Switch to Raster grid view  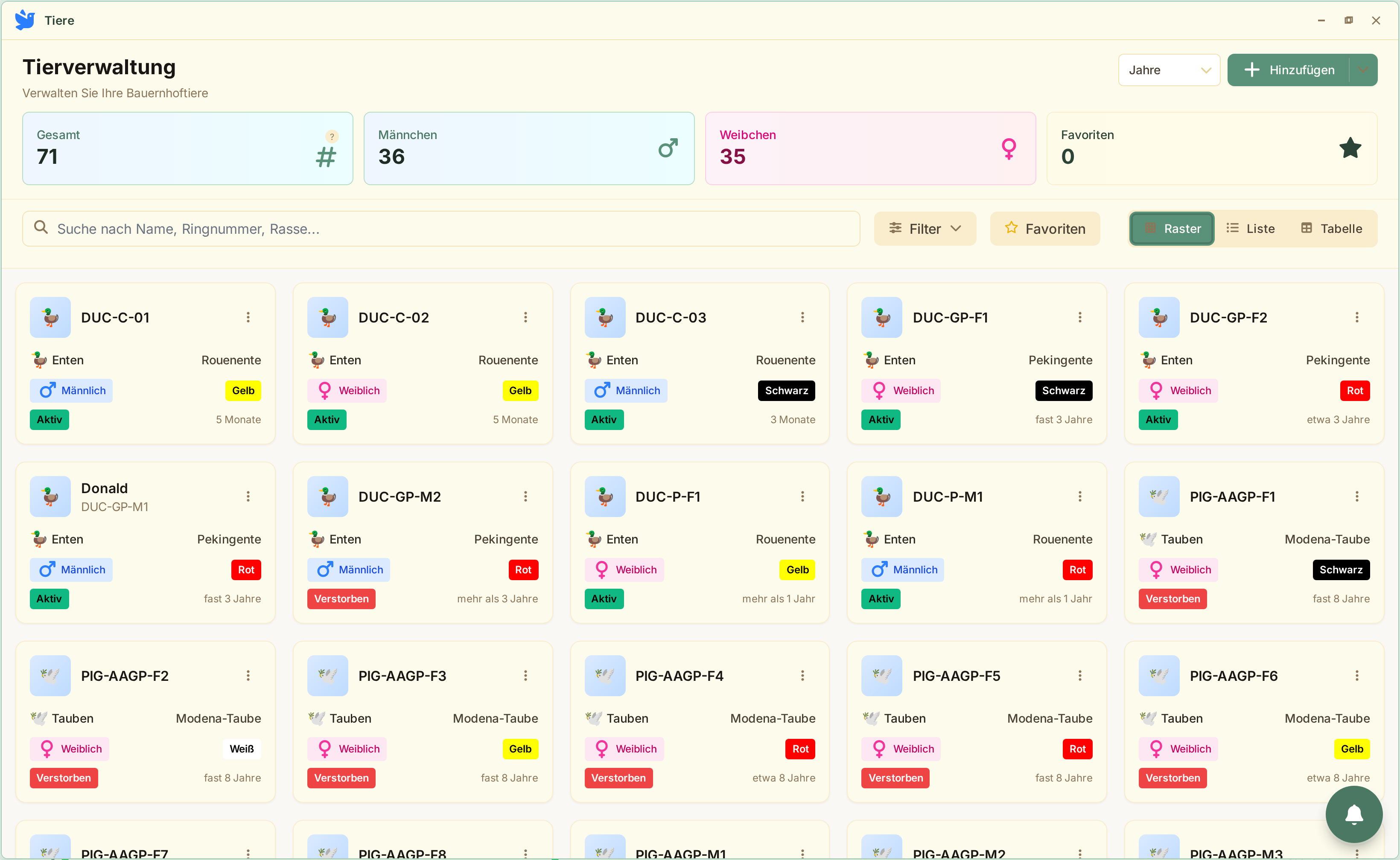coord(1172,229)
